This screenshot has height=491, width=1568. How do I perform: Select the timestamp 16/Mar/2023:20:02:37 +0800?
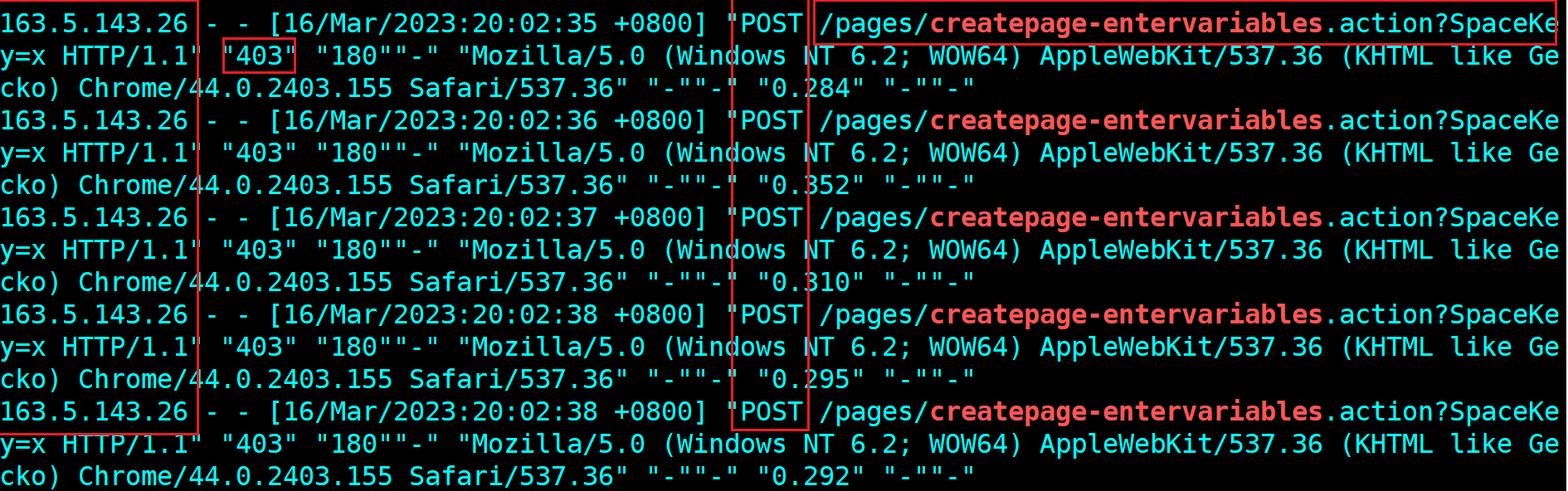tap(487, 218)
